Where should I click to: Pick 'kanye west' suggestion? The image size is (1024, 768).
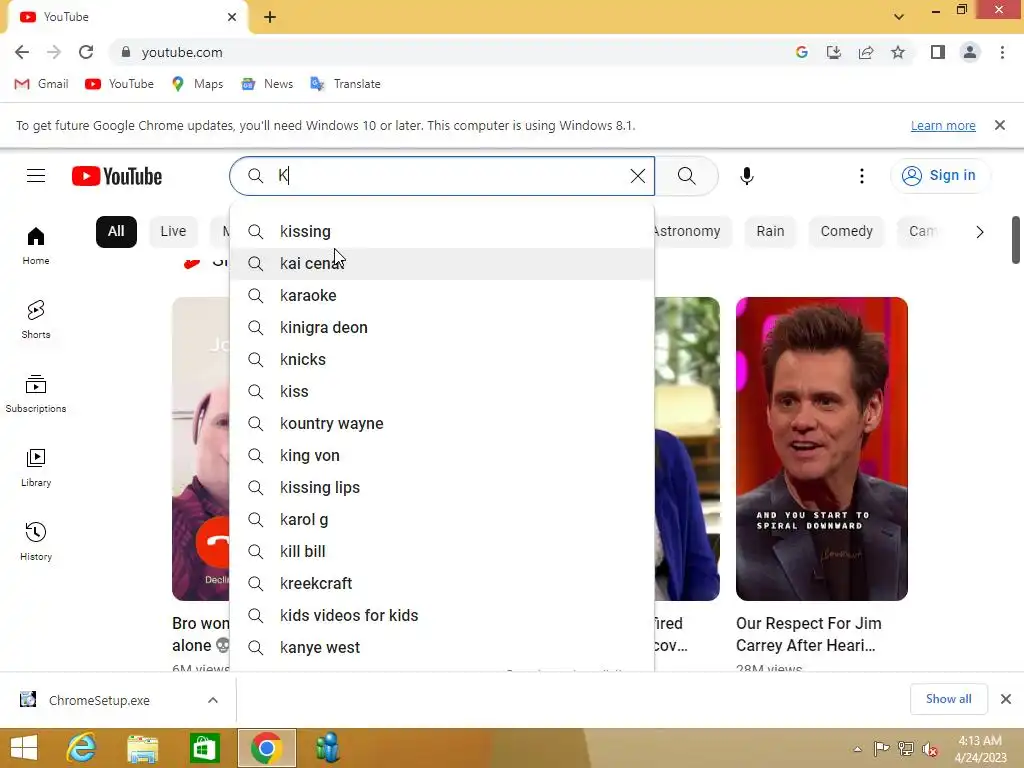point(442,647)
